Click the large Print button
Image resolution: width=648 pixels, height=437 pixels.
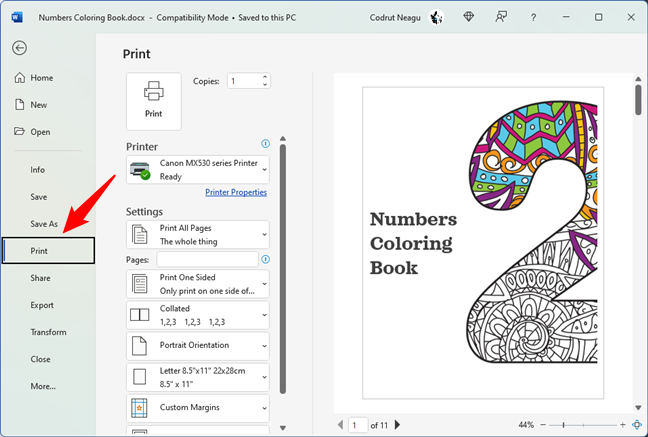point(153,101)
